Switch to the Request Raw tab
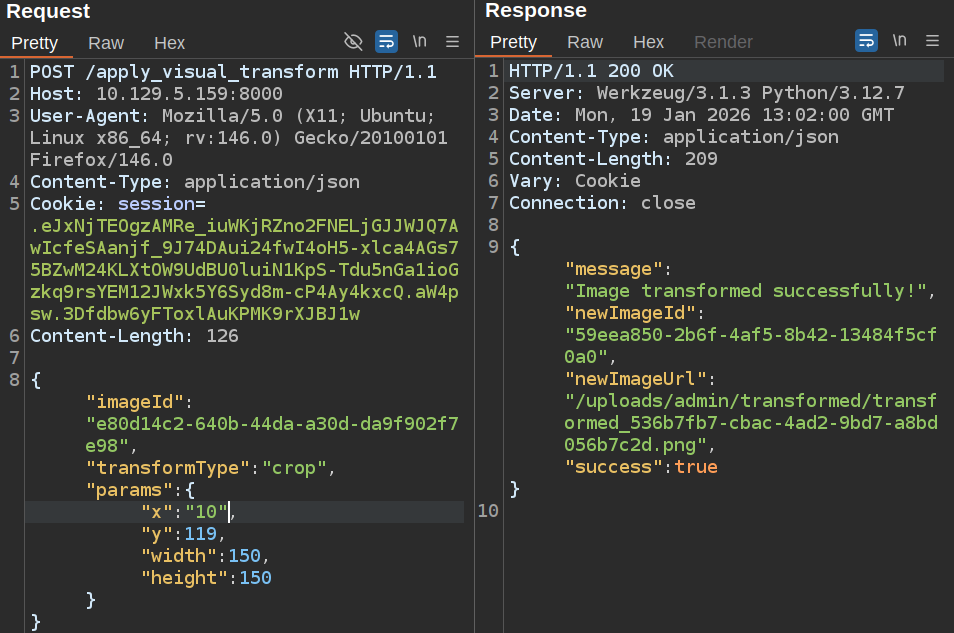 (x=106, y=42)
